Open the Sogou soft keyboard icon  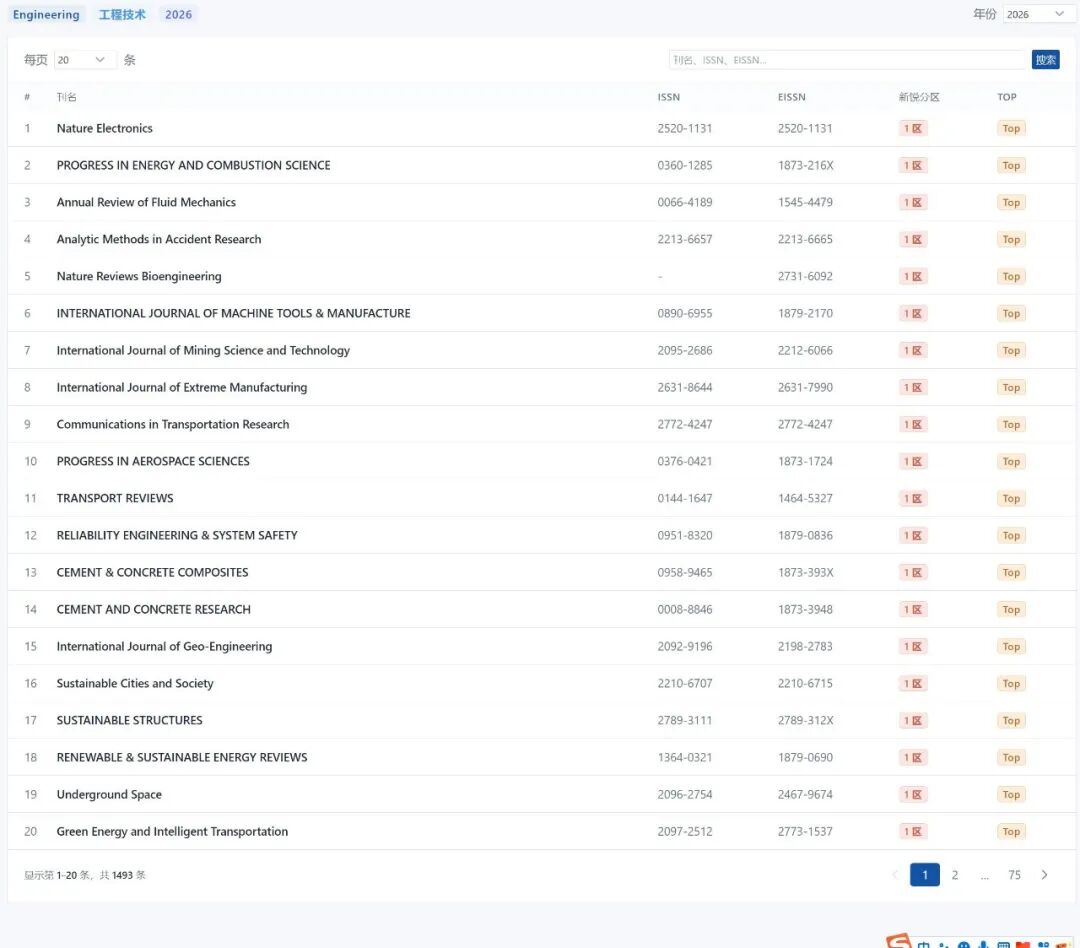[x=1003, y=945]
